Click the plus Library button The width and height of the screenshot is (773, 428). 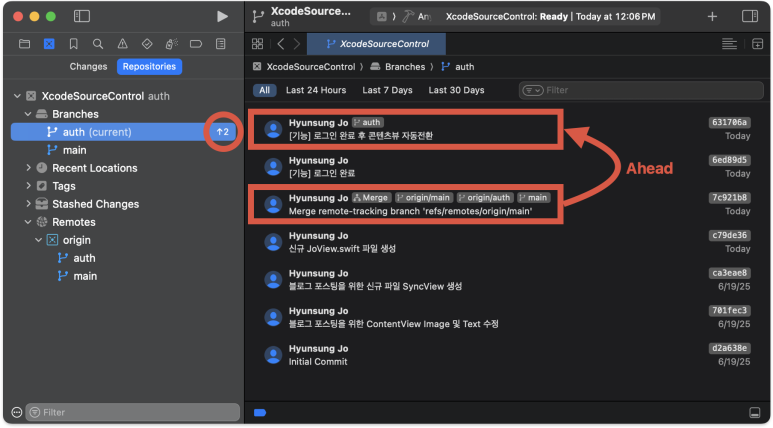[712, 16]
